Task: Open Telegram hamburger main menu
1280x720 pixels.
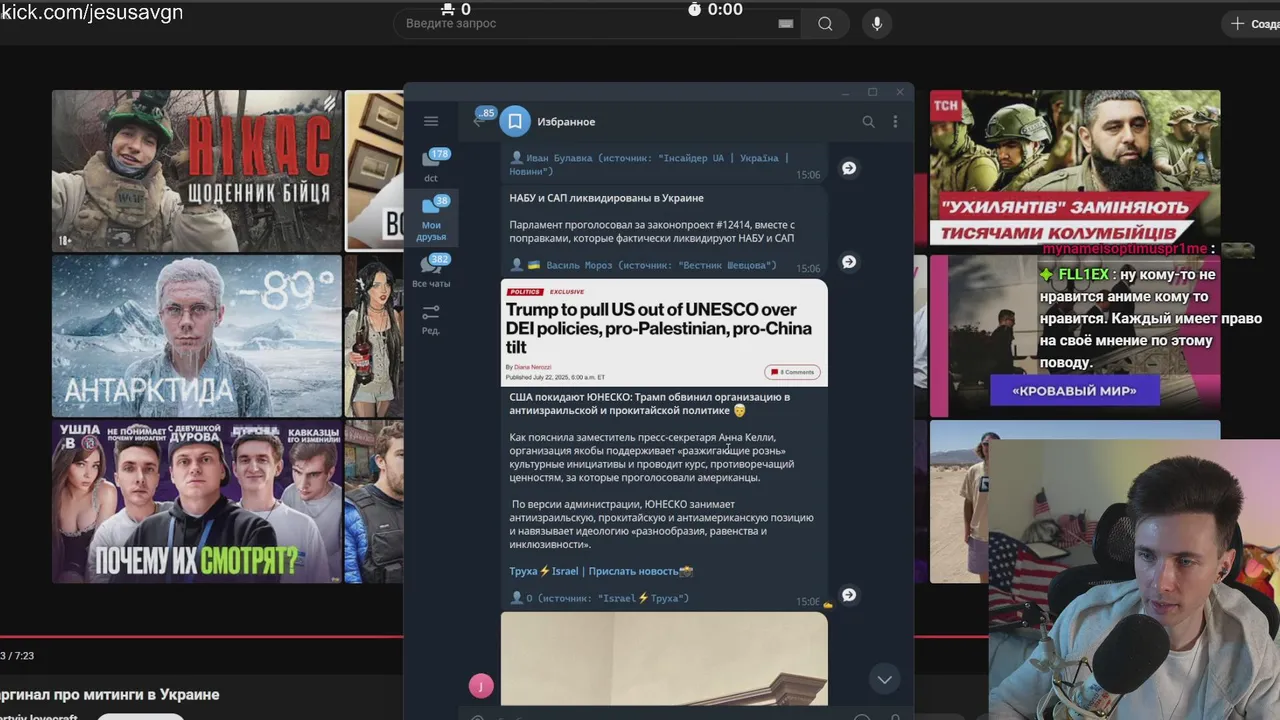Action: pyautogui.click(x=431, y=121)
